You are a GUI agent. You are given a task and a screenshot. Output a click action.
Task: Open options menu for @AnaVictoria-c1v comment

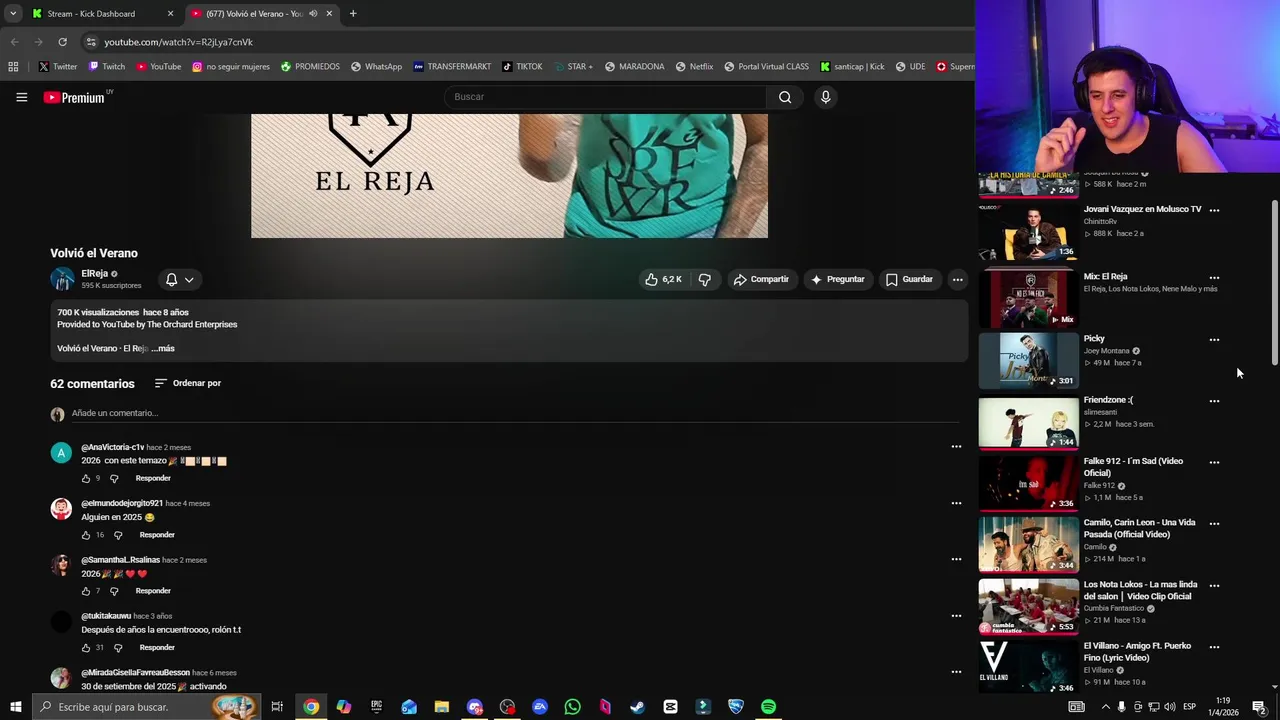pos(956,447)
